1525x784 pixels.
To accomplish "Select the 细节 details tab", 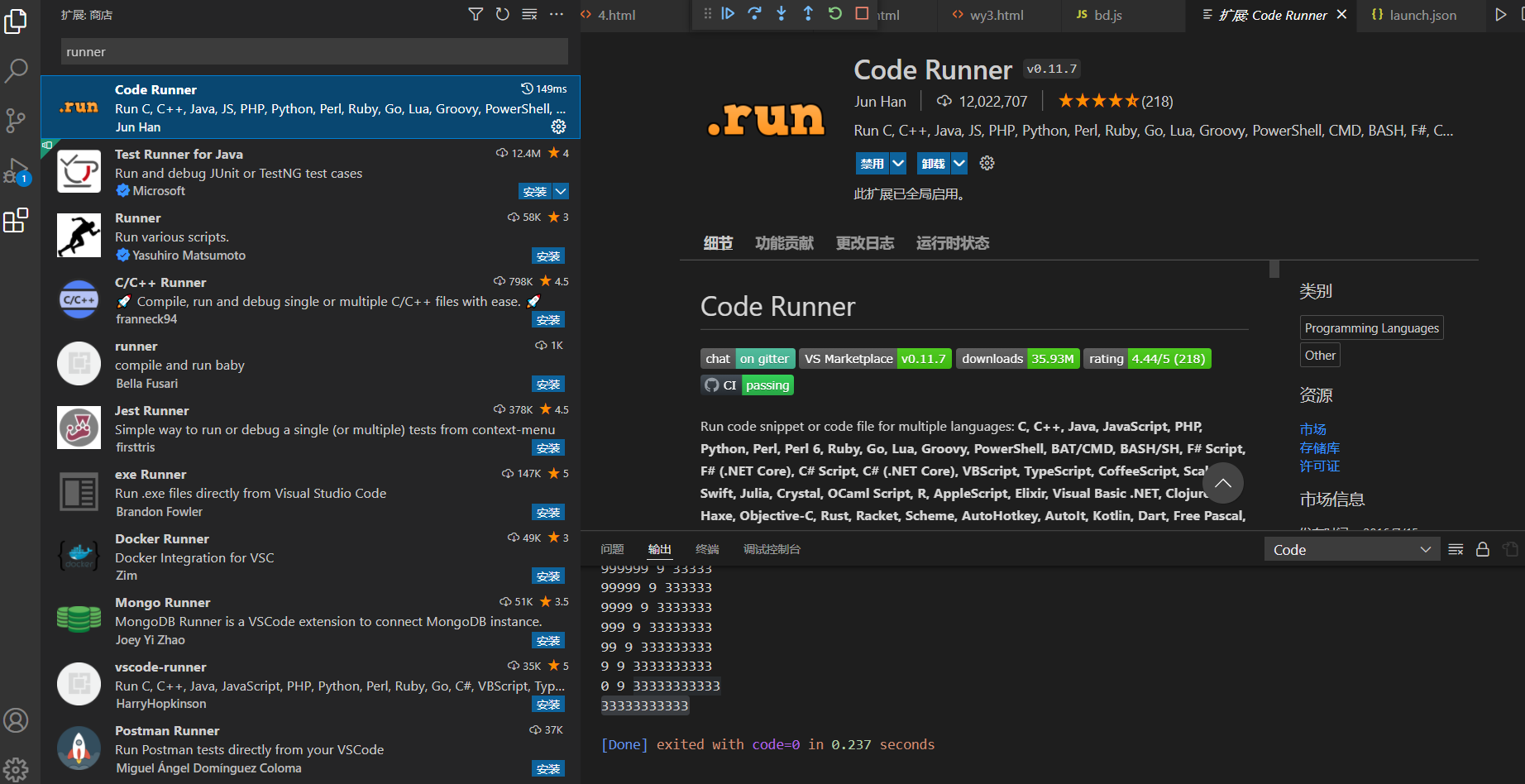I will point(718,243).
